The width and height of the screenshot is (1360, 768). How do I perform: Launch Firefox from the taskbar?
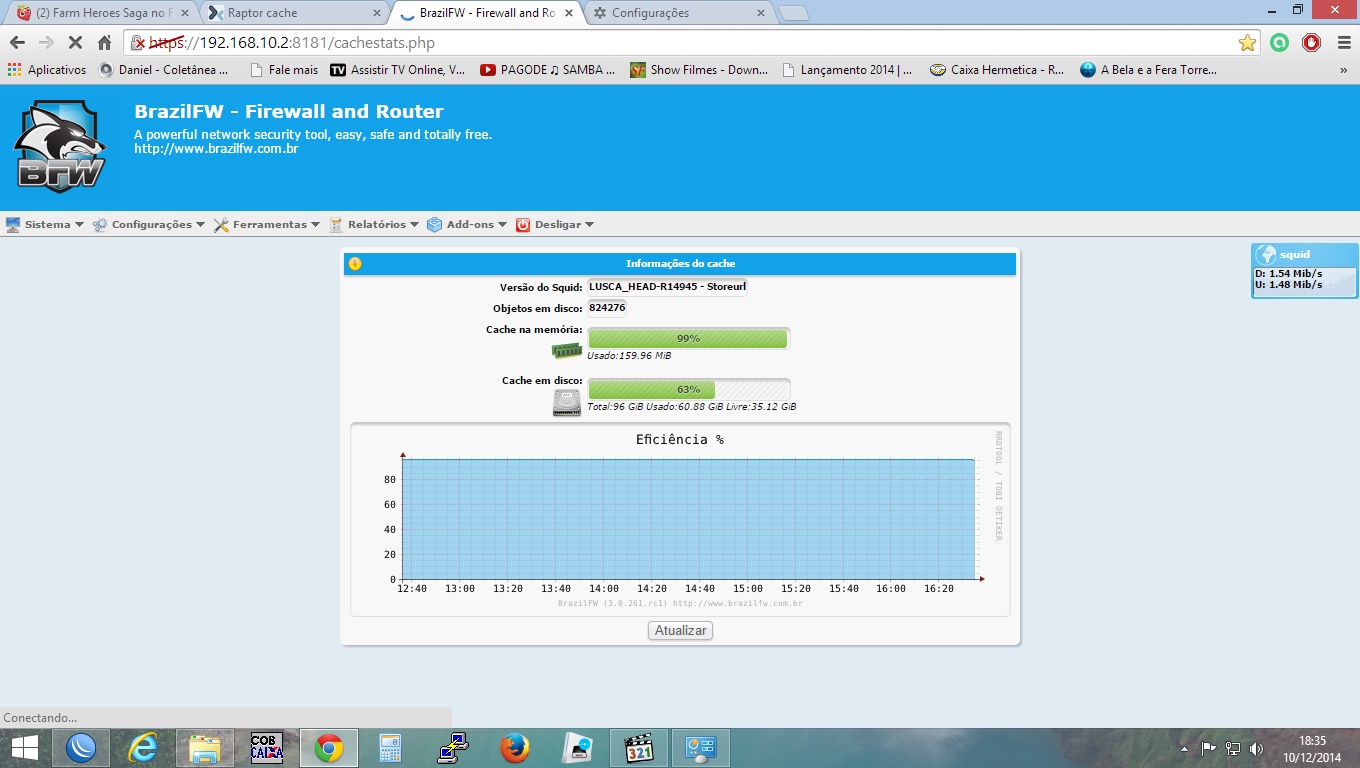point(515,748)
